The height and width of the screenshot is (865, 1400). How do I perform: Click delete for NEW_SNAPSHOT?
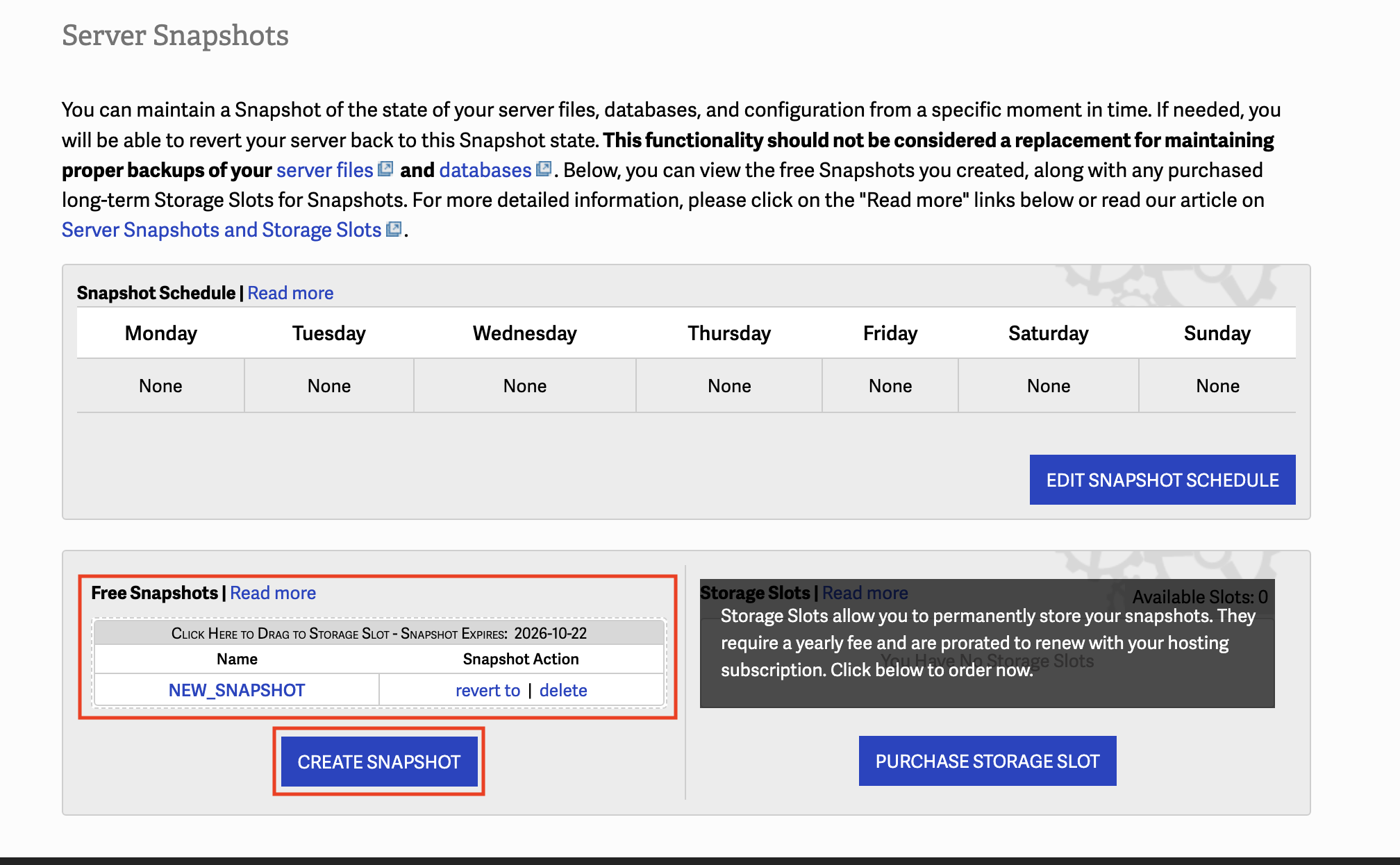pyautogui.click(x=563, y=690)
